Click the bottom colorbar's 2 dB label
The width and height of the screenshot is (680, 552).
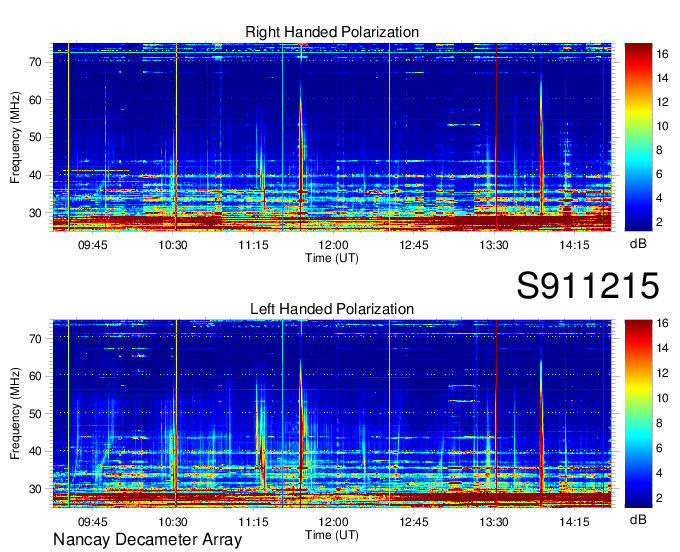click(659, 498)
